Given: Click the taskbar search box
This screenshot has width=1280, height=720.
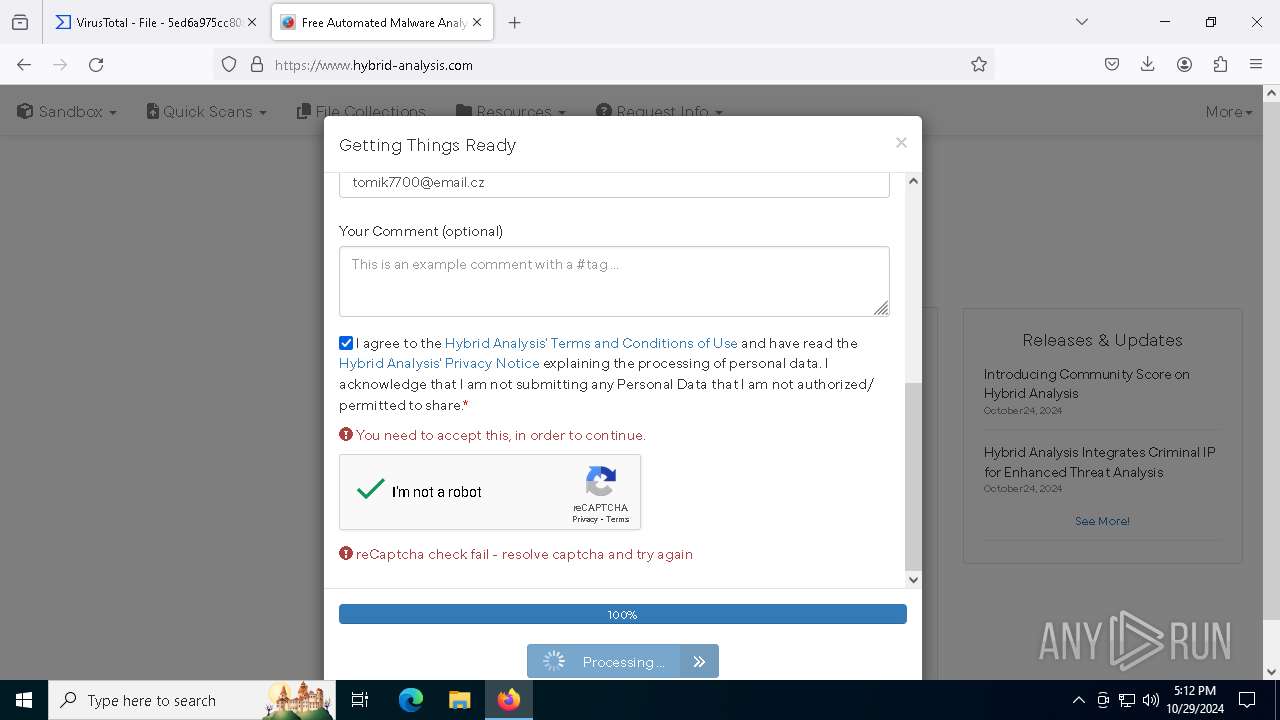Looking at the screenshot, I should 192,700.
